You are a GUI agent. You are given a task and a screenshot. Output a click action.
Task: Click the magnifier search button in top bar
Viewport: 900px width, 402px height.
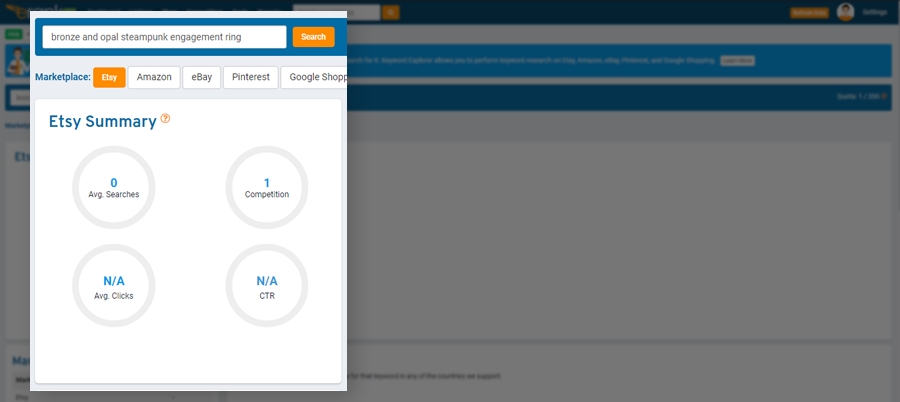391,12
